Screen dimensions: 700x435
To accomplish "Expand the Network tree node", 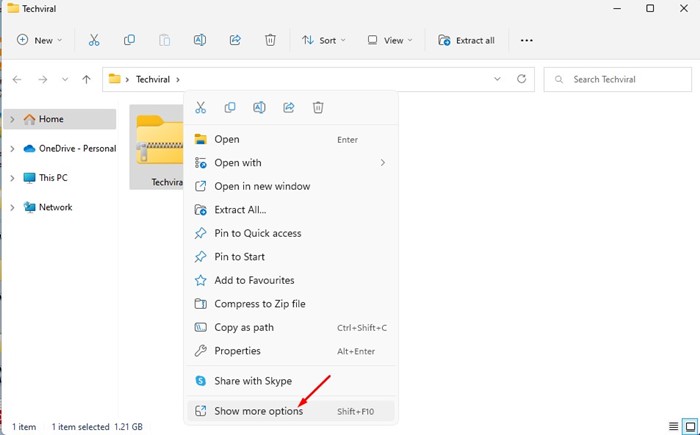I will click(12, 207).
